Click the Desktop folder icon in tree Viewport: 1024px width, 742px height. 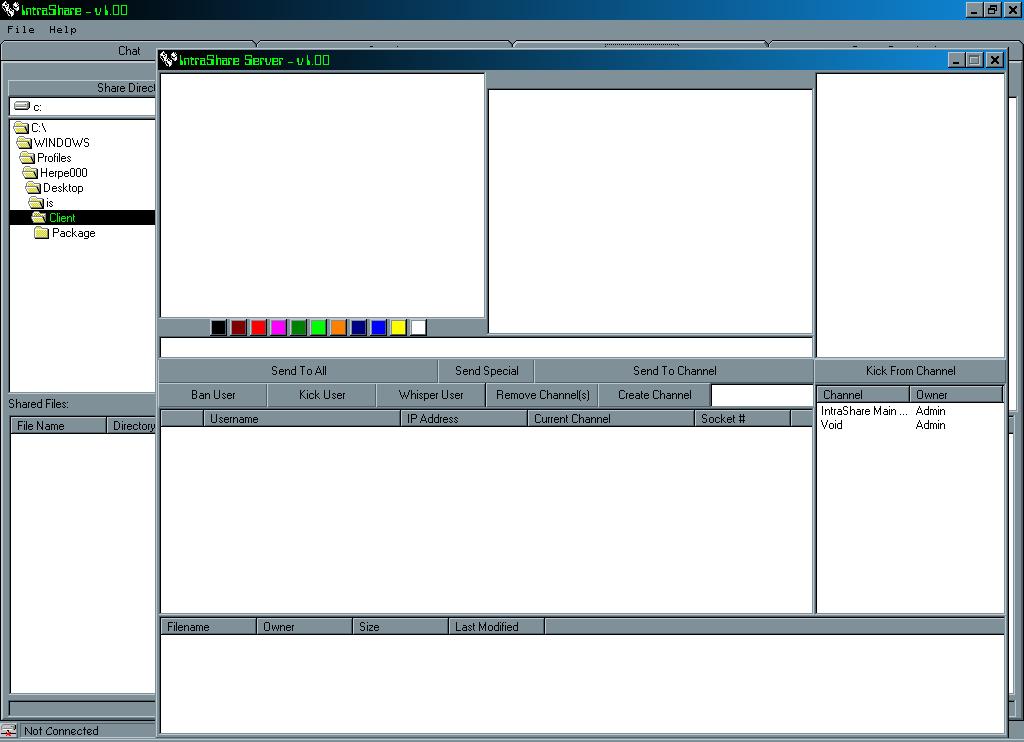point(33,188)
